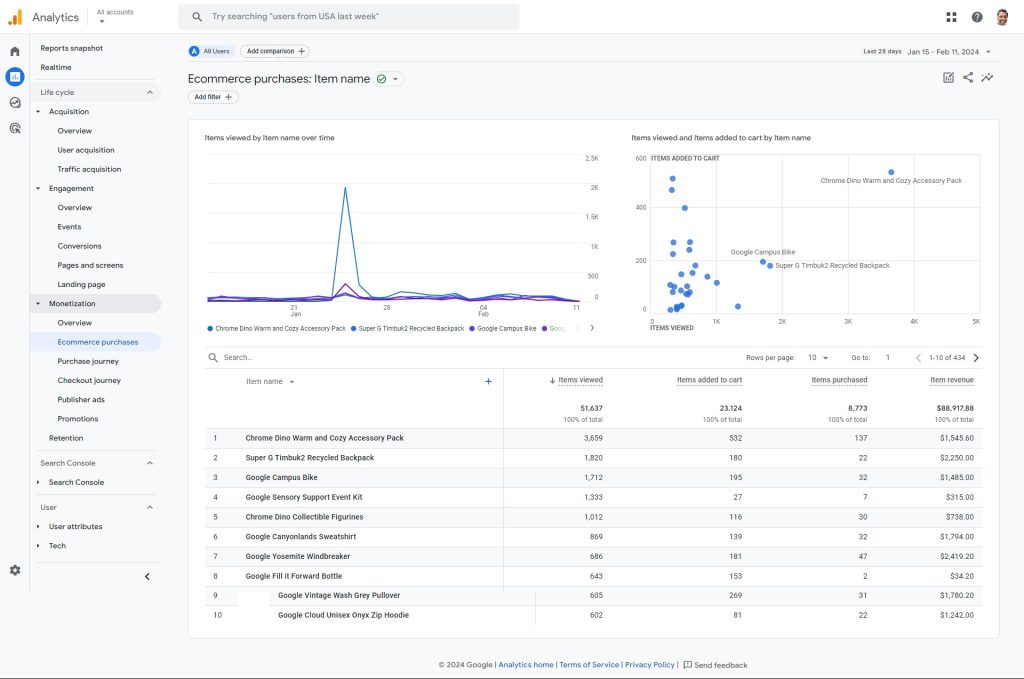Collapse the Engagement group
This screenshot has width=1024, height=679.
pyautogui.click(x=38, y=189)
